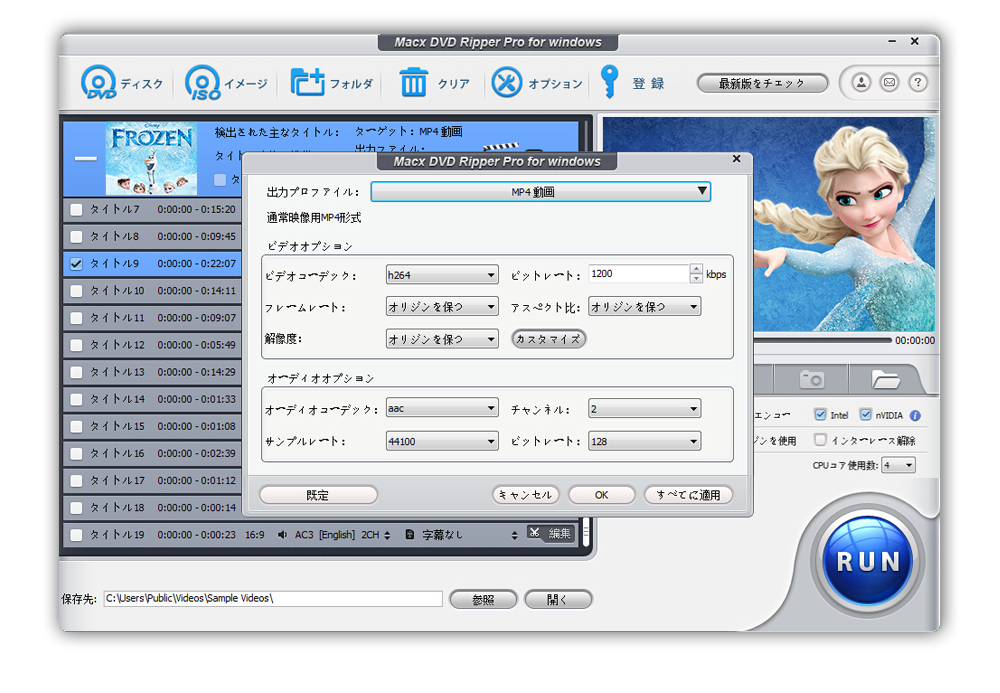Click the big blue RUN button
Viewport: 1000px width, 693px height.
pos(867,561)
